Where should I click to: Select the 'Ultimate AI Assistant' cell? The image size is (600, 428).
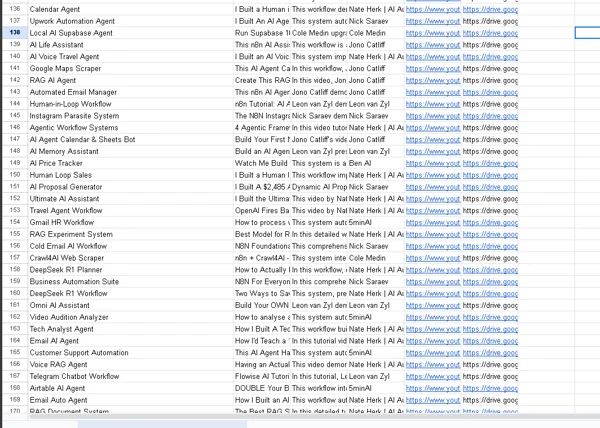tap(131, 199)
